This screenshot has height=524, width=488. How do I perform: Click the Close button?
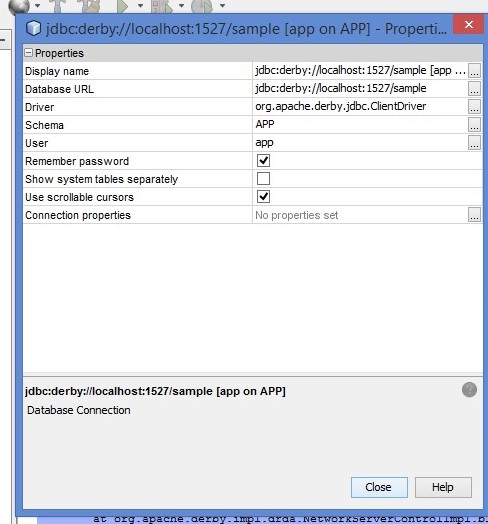coord(379,487)
